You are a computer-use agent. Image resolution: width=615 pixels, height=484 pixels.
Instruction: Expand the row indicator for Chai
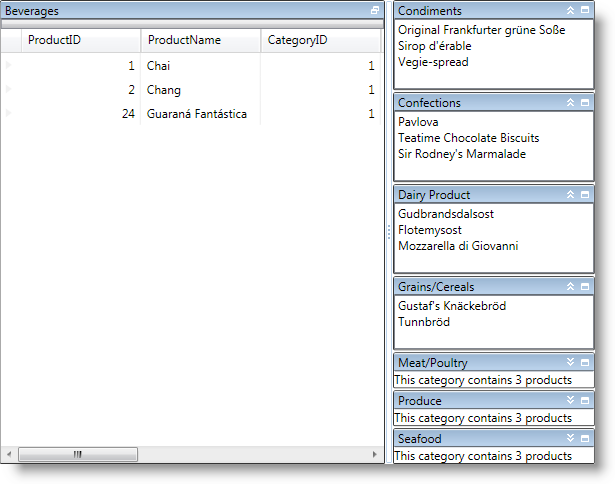(10, 65)
